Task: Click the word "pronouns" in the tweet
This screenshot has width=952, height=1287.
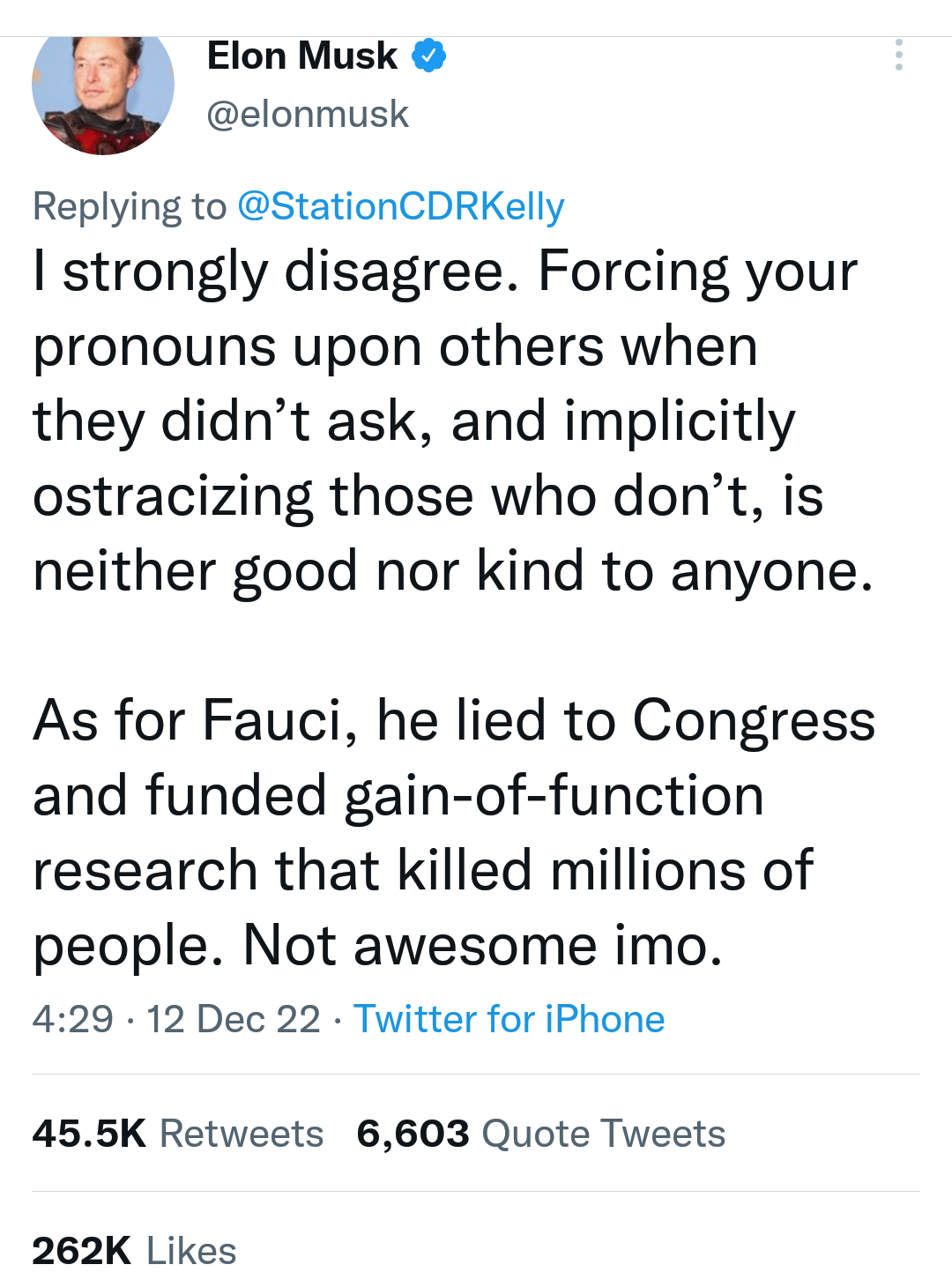Action: [154, 346]
